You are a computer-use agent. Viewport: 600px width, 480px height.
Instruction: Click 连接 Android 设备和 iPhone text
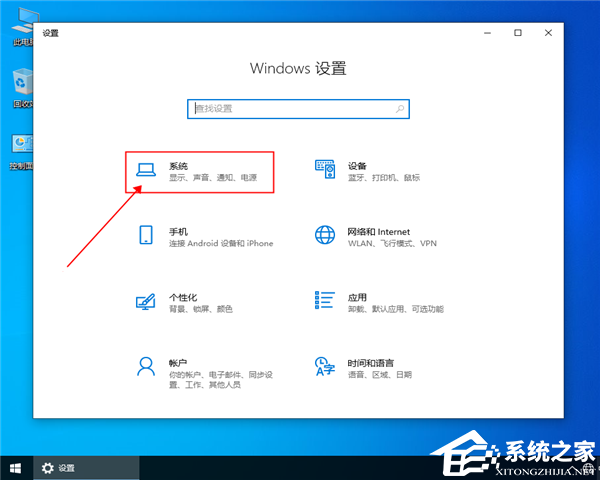pyautogui.click(x=221, y=243)
